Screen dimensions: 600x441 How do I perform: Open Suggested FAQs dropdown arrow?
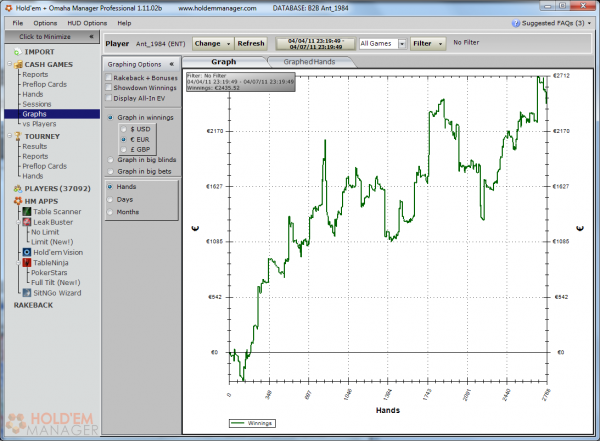[589, 23]
